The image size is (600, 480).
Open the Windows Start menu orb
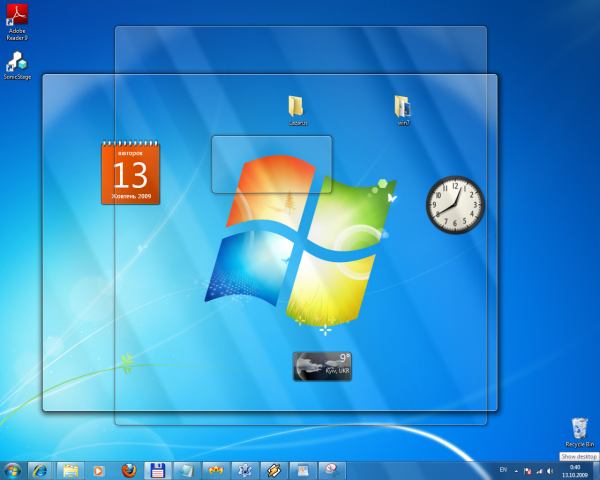pyautogui.click(x=13, y=470)
